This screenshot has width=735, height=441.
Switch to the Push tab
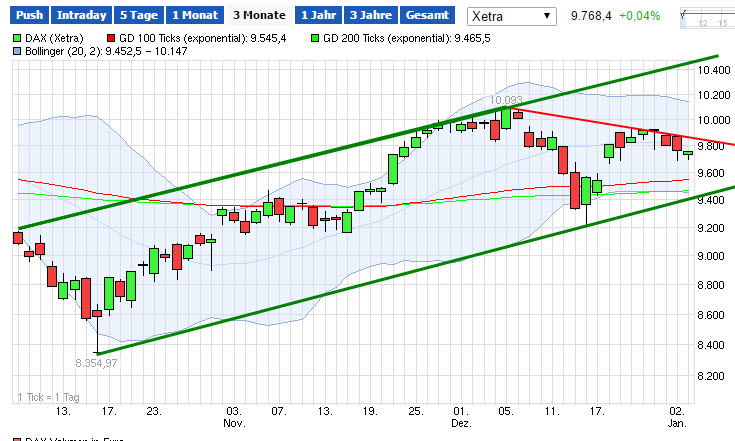click(x=30, y=16)
